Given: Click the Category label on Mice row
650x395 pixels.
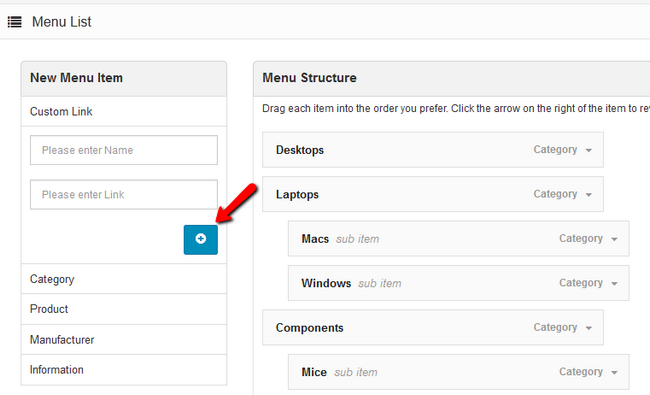Looking at the screenshot, I should click(x=581, y=372).
